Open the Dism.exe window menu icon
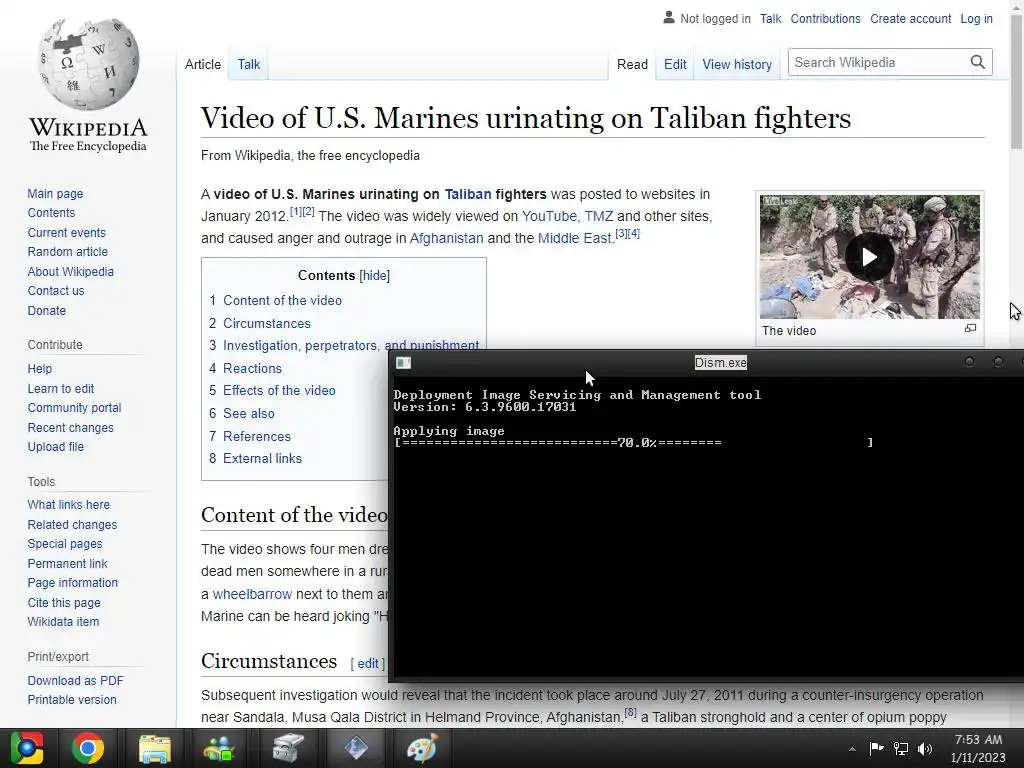Screen dimensions: 1024x768 point(403,363)
